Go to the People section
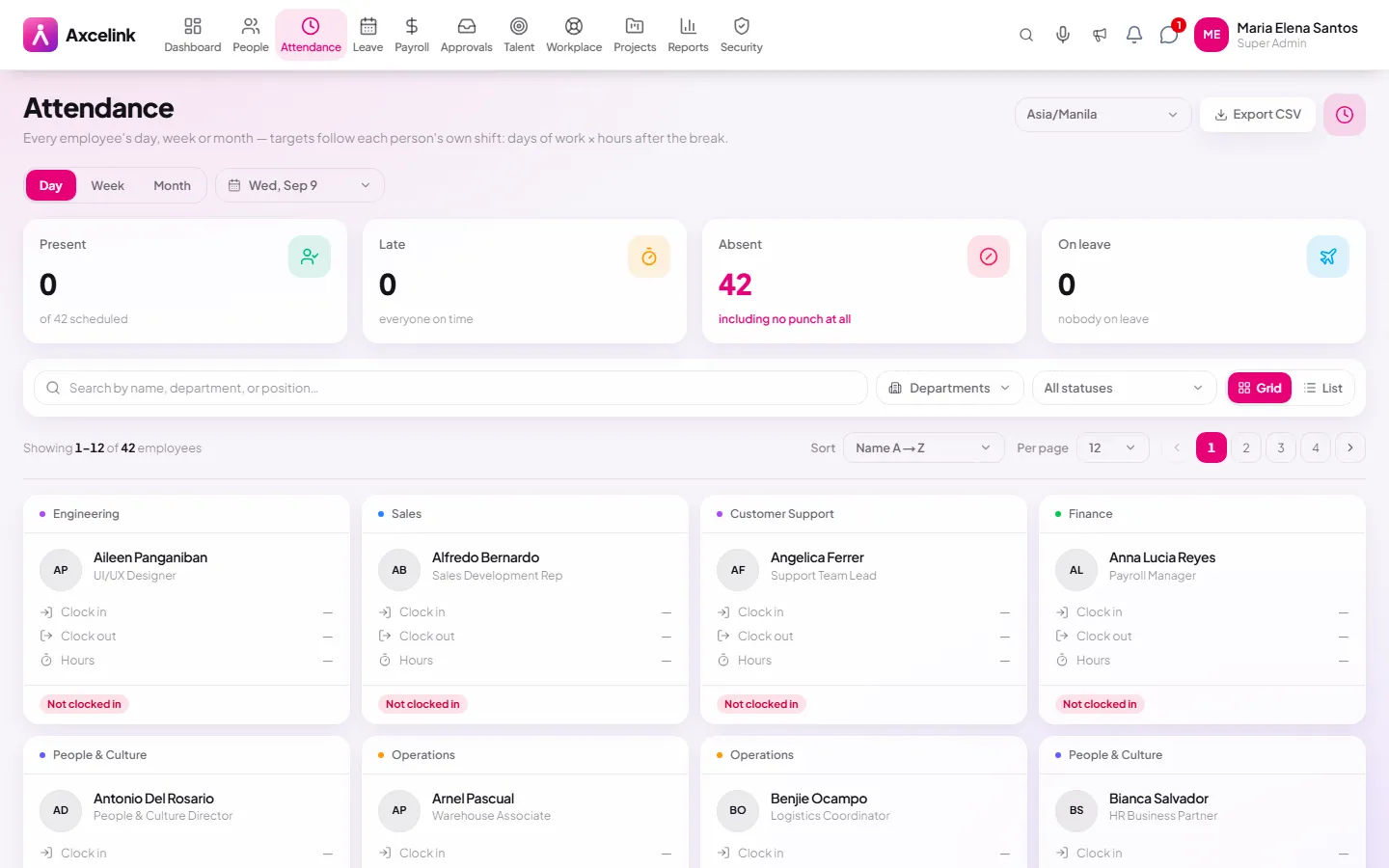Screen dimensions: 1389x868 click(x=251, y=35)
